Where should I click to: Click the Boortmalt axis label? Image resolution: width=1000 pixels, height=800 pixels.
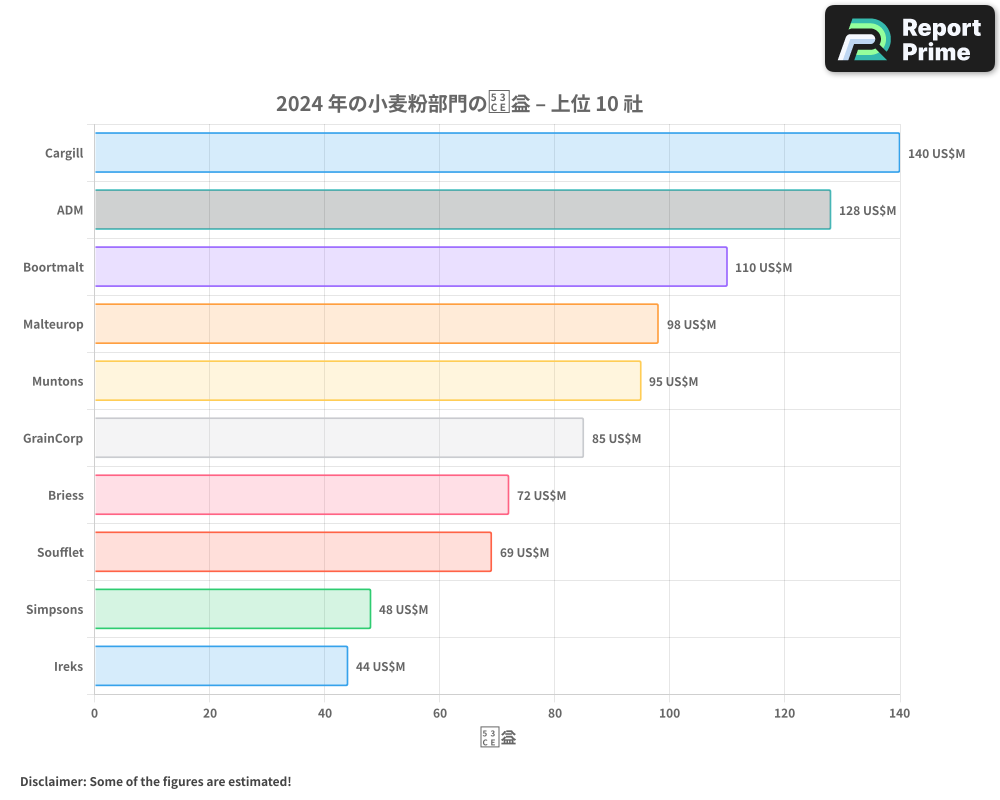(x=53, y=267)
